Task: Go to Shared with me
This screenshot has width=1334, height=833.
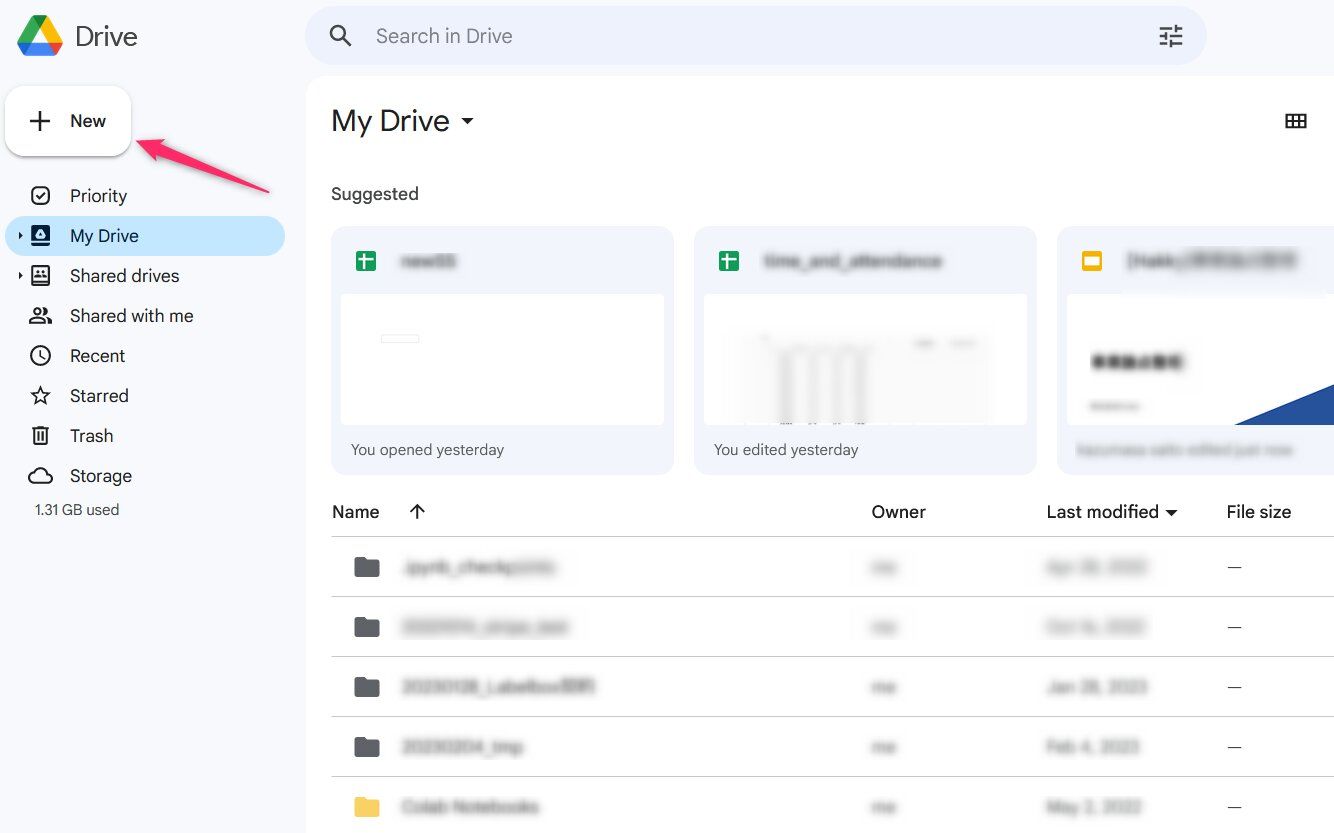Action: [x=131, y=316]
